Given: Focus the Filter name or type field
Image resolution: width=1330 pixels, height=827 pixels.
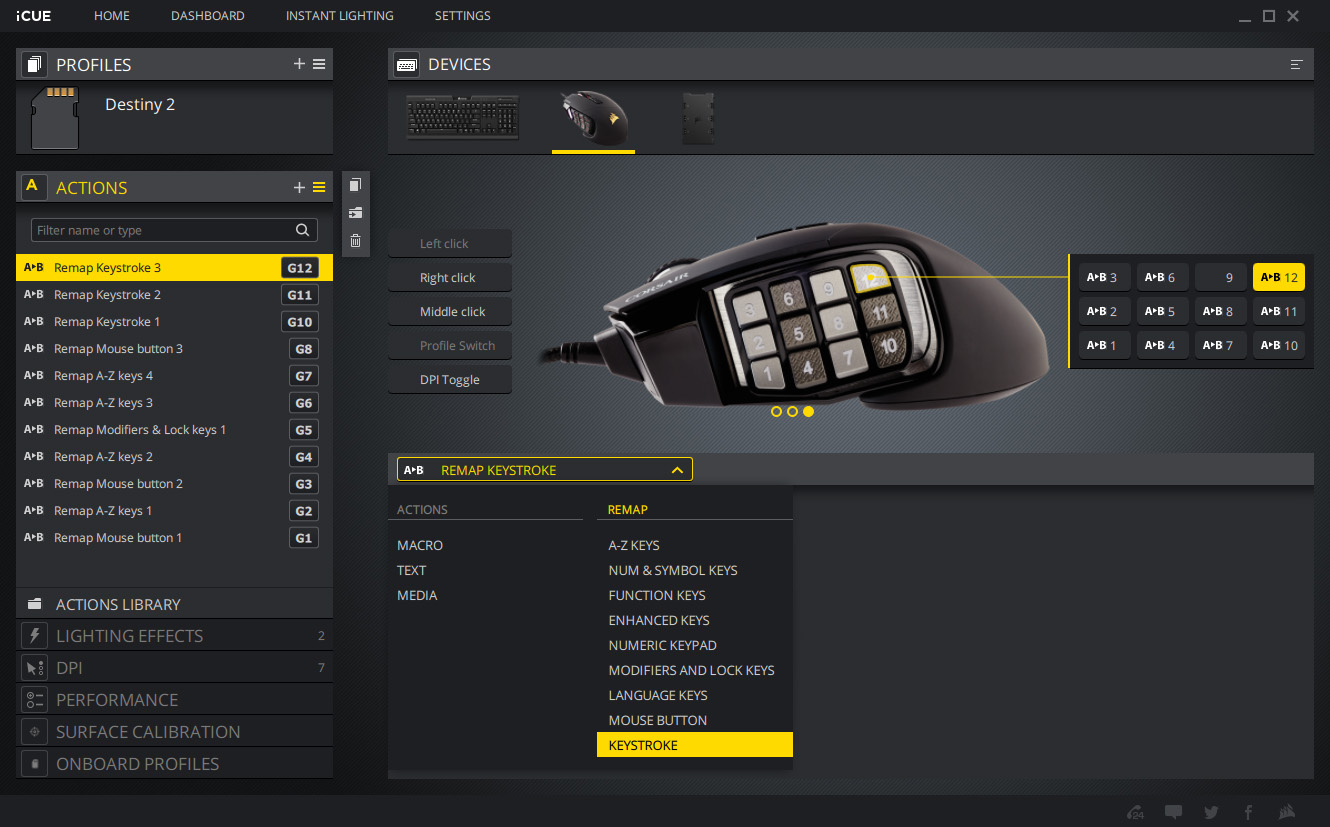Looking at the screenshot, I should 174,230.
